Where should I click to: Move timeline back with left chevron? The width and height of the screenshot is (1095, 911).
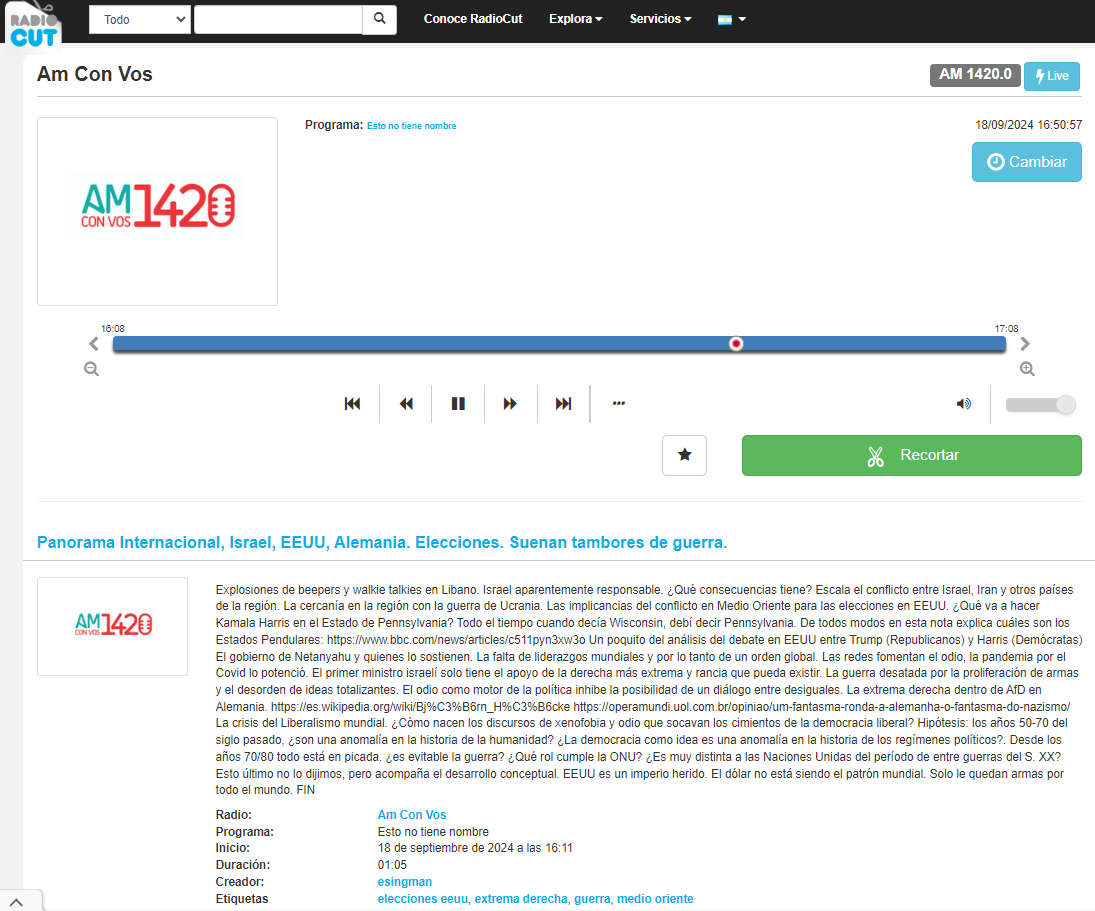(94, 344)
